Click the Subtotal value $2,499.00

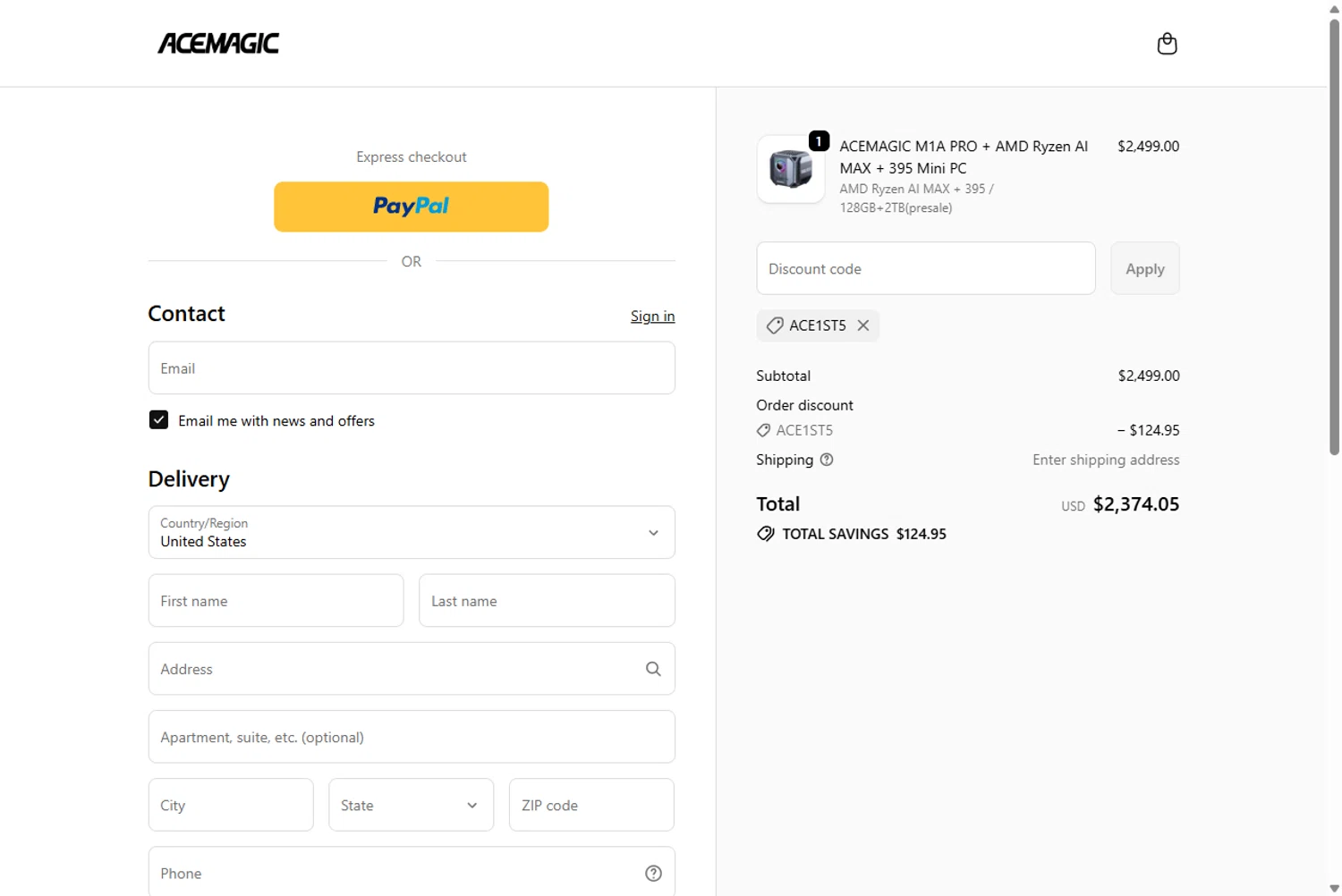1149,376
